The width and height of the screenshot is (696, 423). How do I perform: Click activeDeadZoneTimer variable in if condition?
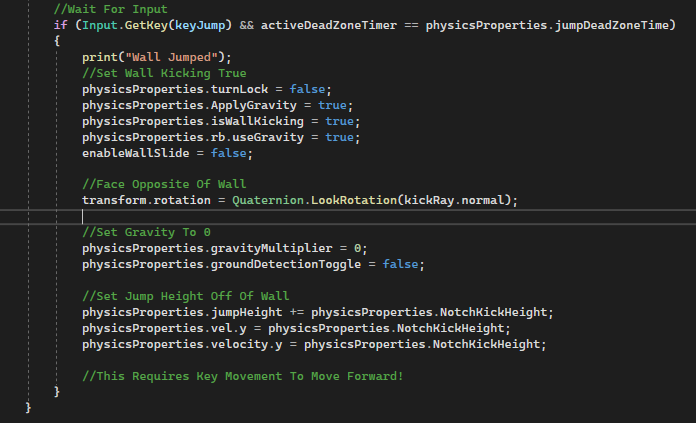coord(328,25)
